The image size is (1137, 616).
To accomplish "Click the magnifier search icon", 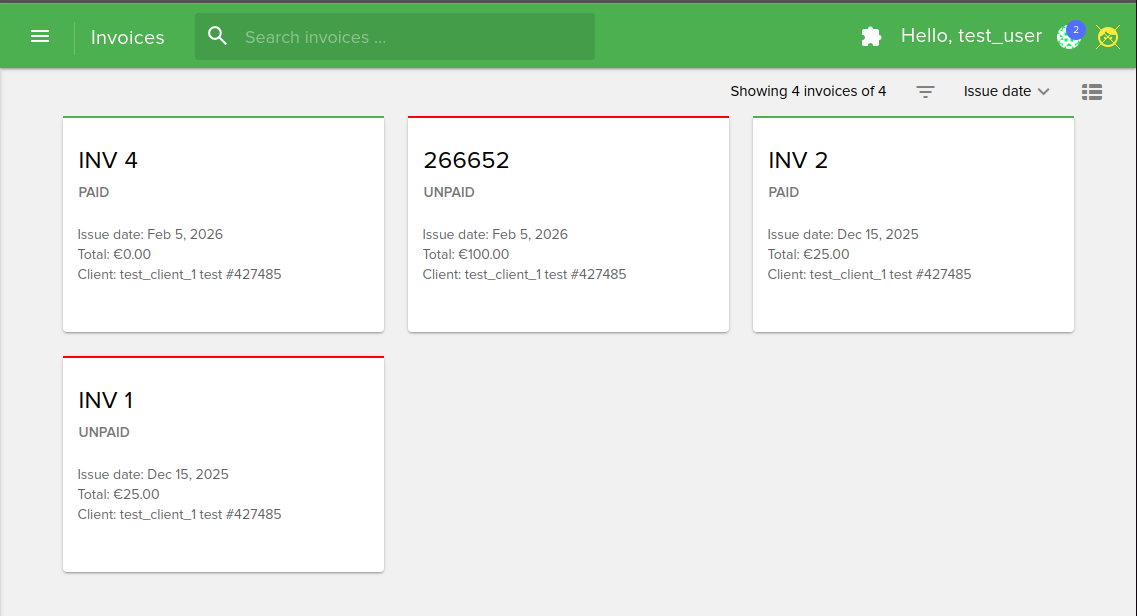I will (x=218, y=37).
